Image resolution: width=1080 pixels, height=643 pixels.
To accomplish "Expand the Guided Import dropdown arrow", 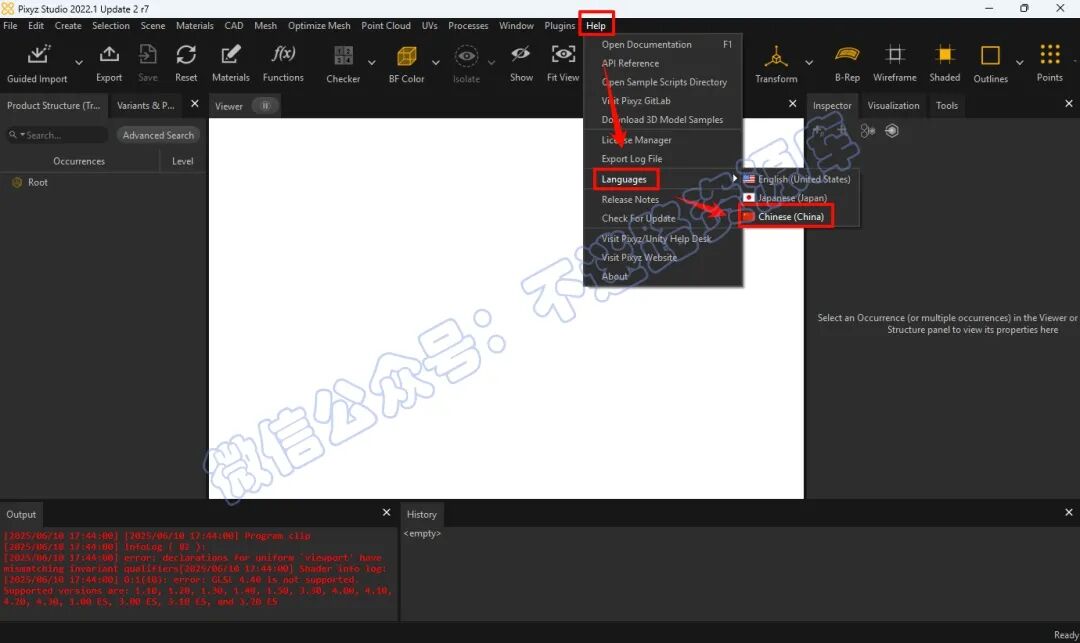I will point(79,63).
